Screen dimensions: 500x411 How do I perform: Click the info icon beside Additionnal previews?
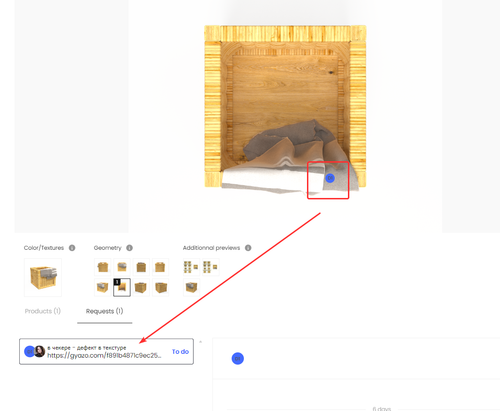tap(248, 248)
